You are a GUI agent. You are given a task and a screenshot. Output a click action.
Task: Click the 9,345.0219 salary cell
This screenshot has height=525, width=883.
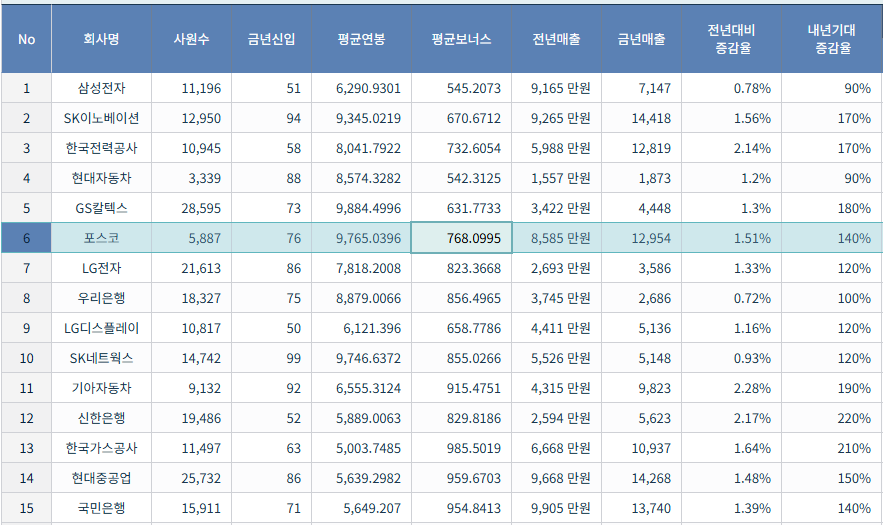click(x=362, y=118)
